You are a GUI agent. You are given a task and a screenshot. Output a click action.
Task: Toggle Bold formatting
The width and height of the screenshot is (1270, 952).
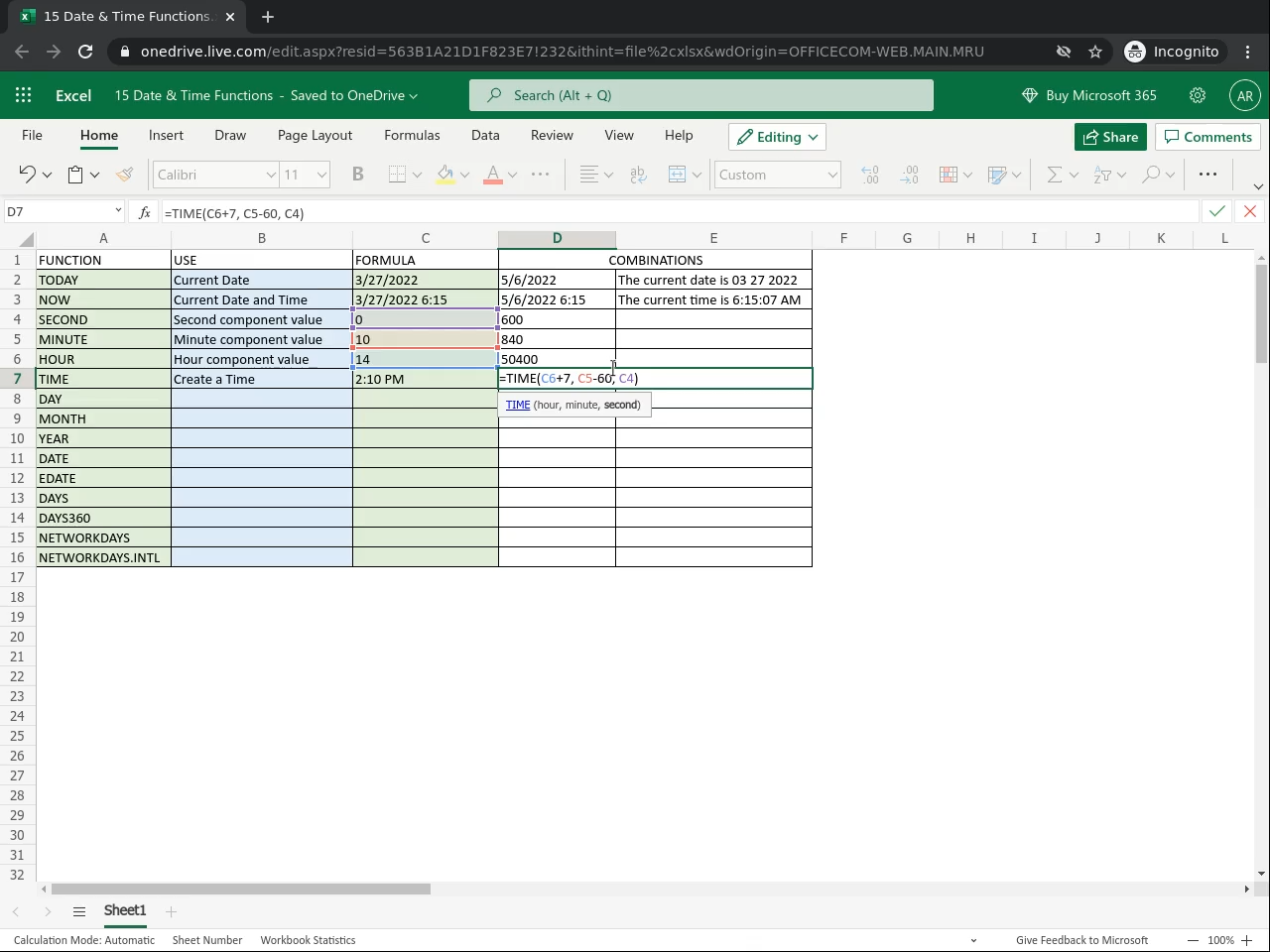(358, 175)
